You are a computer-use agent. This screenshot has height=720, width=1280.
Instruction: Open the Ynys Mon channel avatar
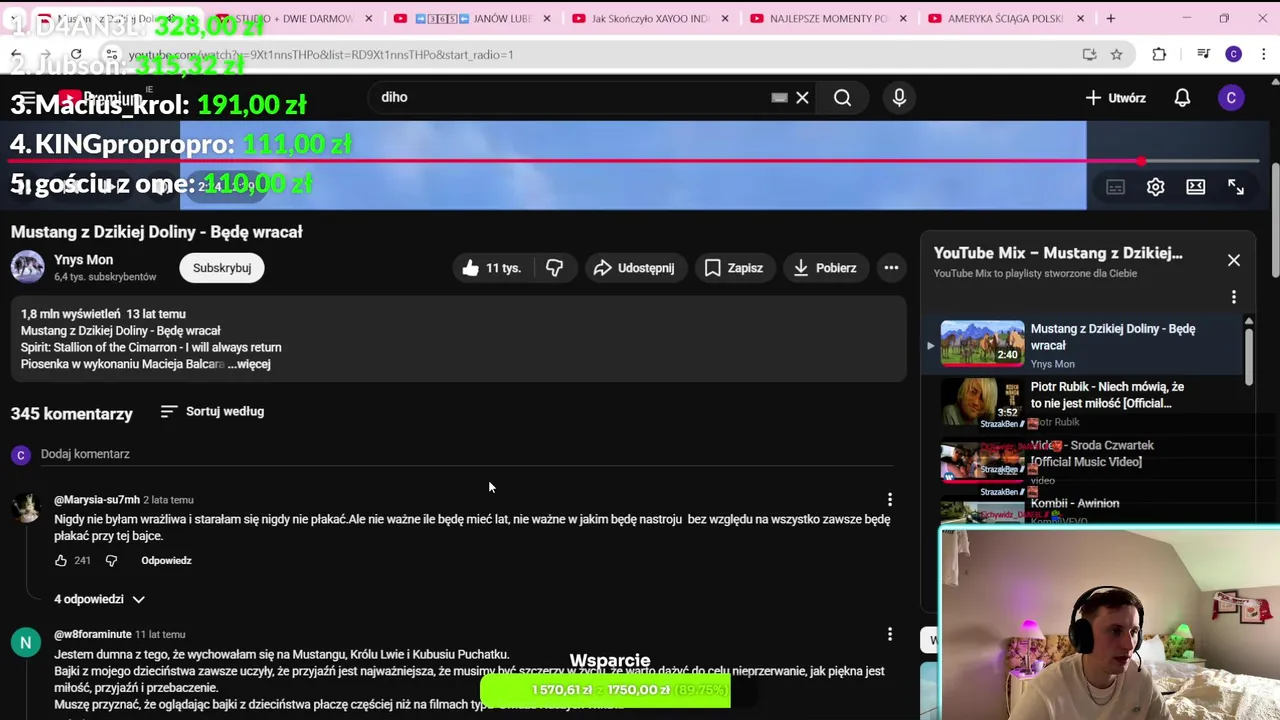28,267
